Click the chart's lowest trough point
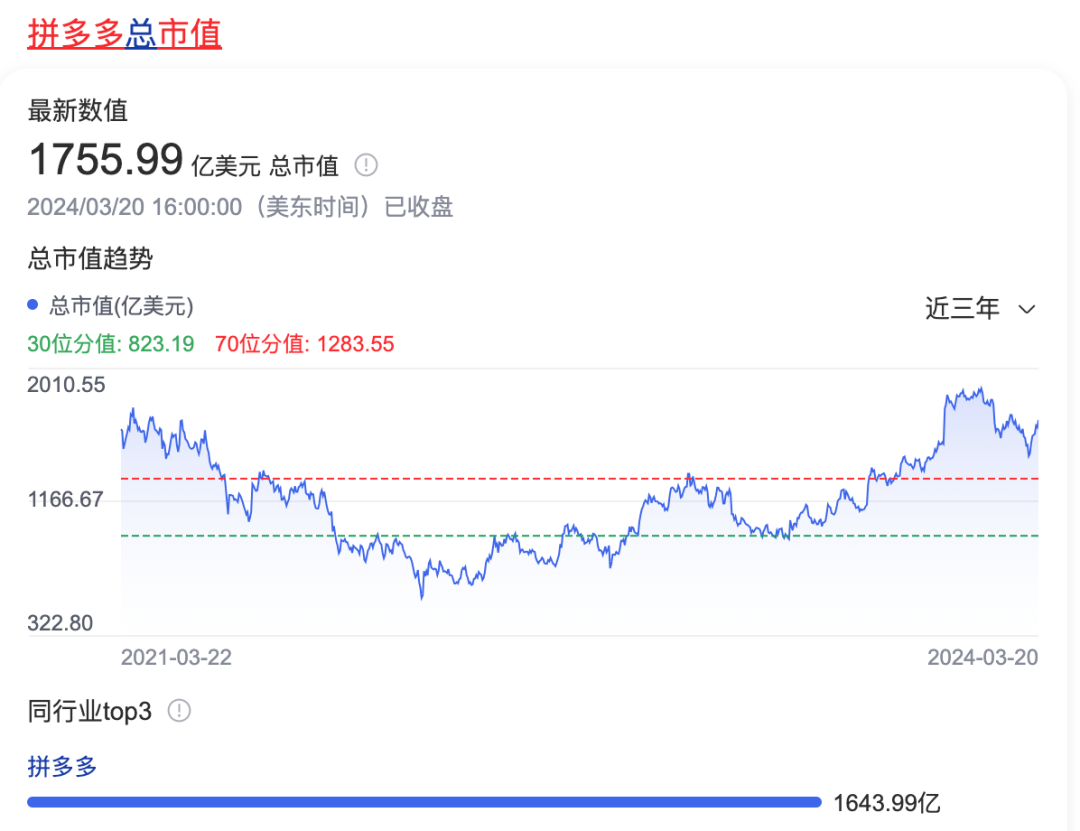 coord(422,597)
